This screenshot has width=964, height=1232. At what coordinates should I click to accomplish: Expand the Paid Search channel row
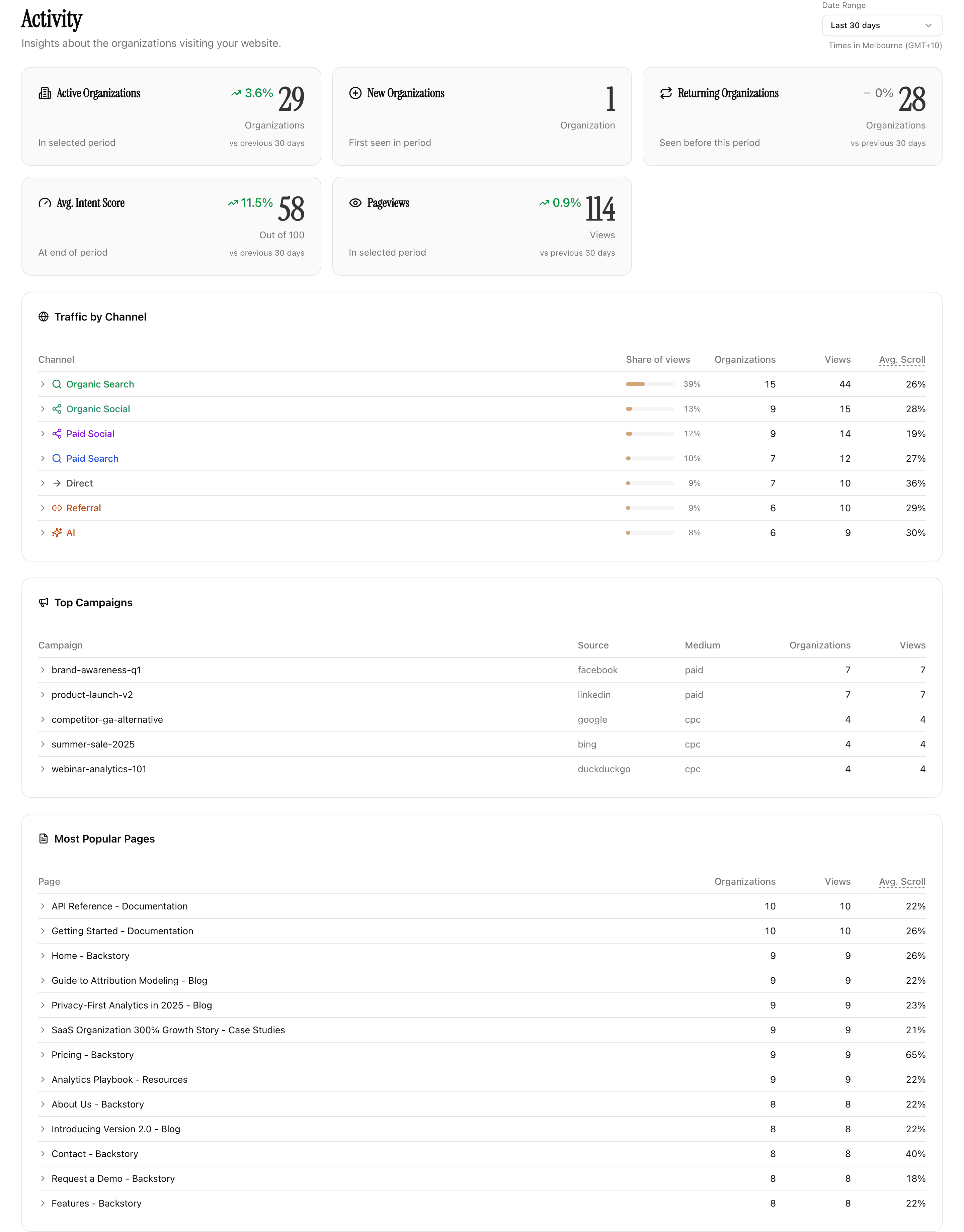[42, 459]
